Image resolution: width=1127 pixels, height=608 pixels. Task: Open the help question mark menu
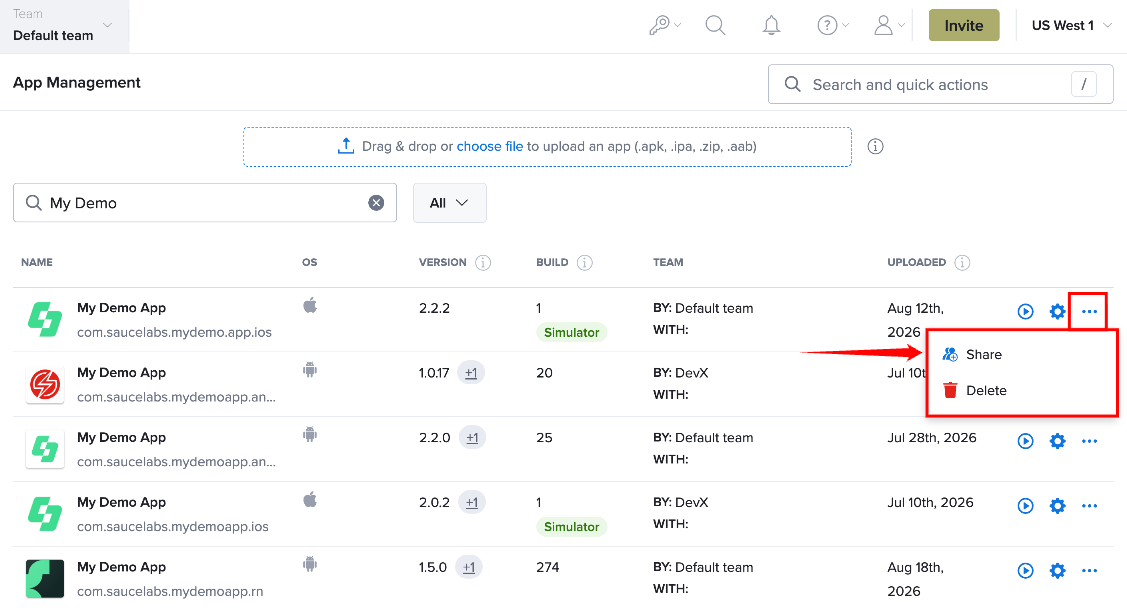click(832, 26)
